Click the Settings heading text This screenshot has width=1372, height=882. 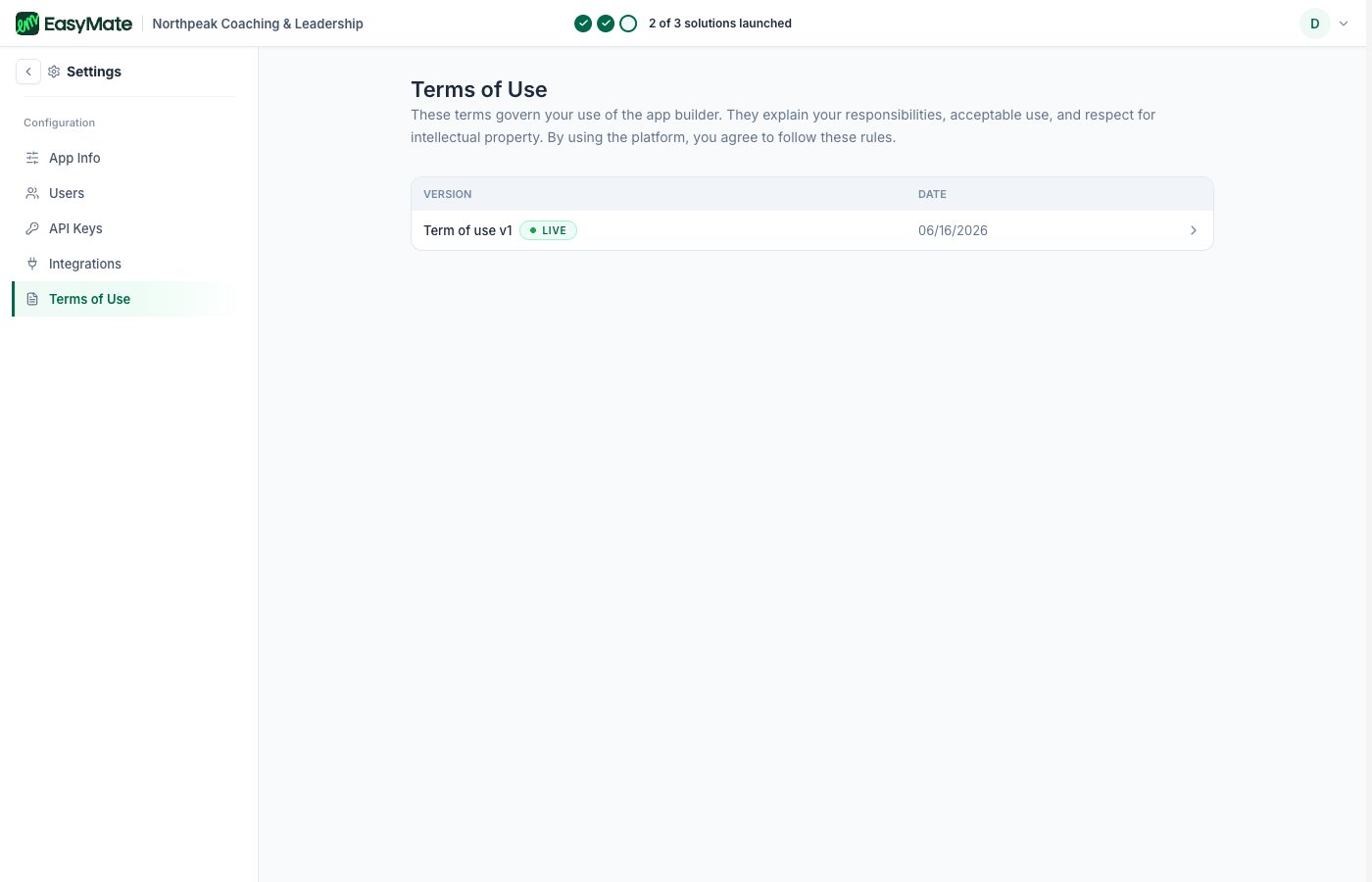94,72
